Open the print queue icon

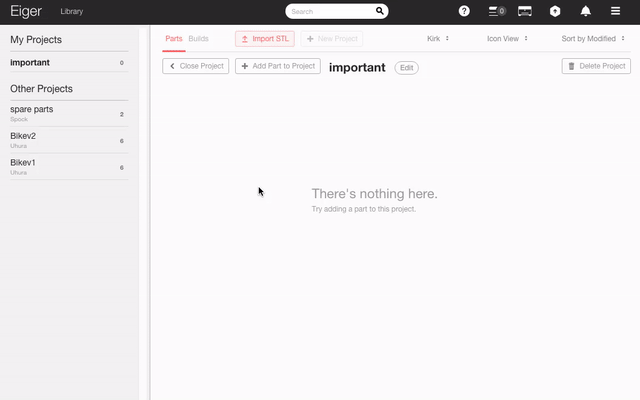point(497,11)
